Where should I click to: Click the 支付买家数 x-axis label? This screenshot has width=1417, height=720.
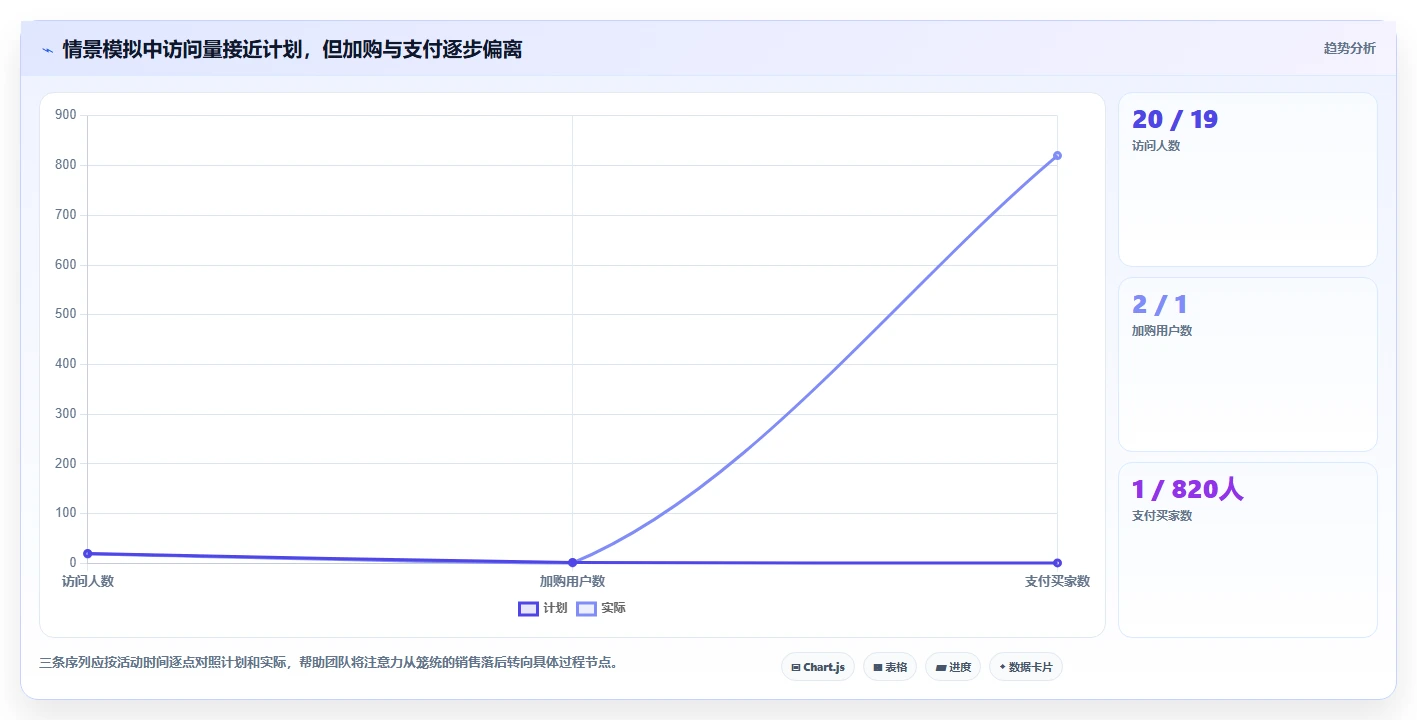coord(1057,581)
